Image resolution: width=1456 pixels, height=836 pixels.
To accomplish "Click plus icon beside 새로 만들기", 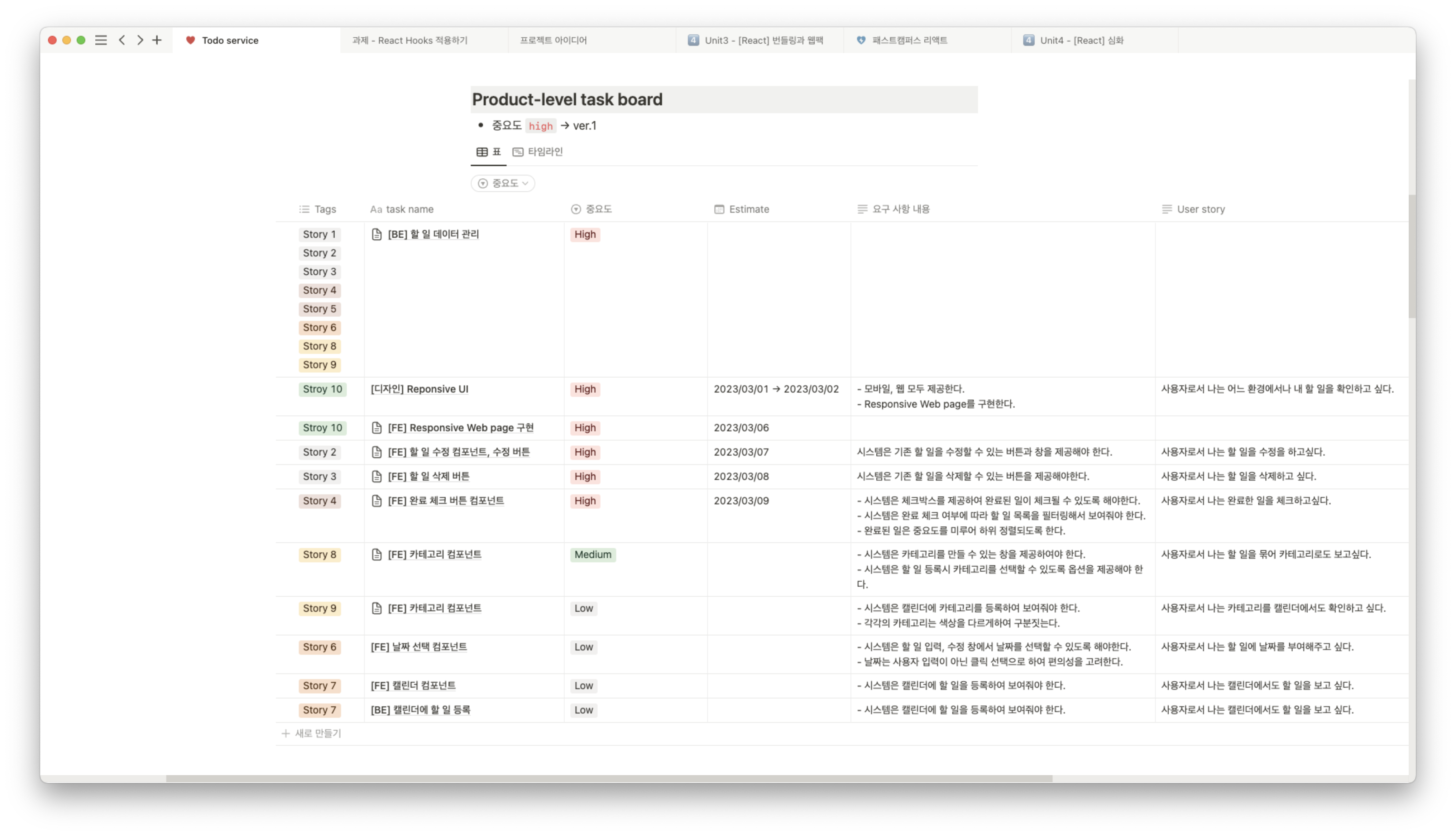I will coord(285,733).
